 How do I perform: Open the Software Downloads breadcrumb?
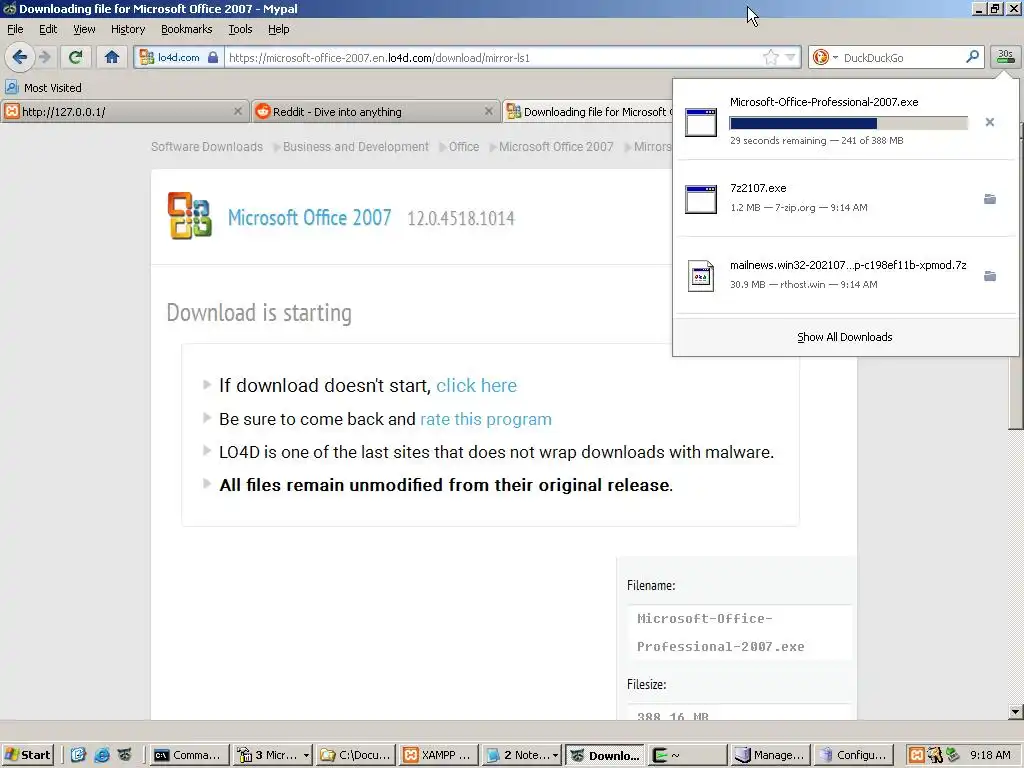[206, 147]
